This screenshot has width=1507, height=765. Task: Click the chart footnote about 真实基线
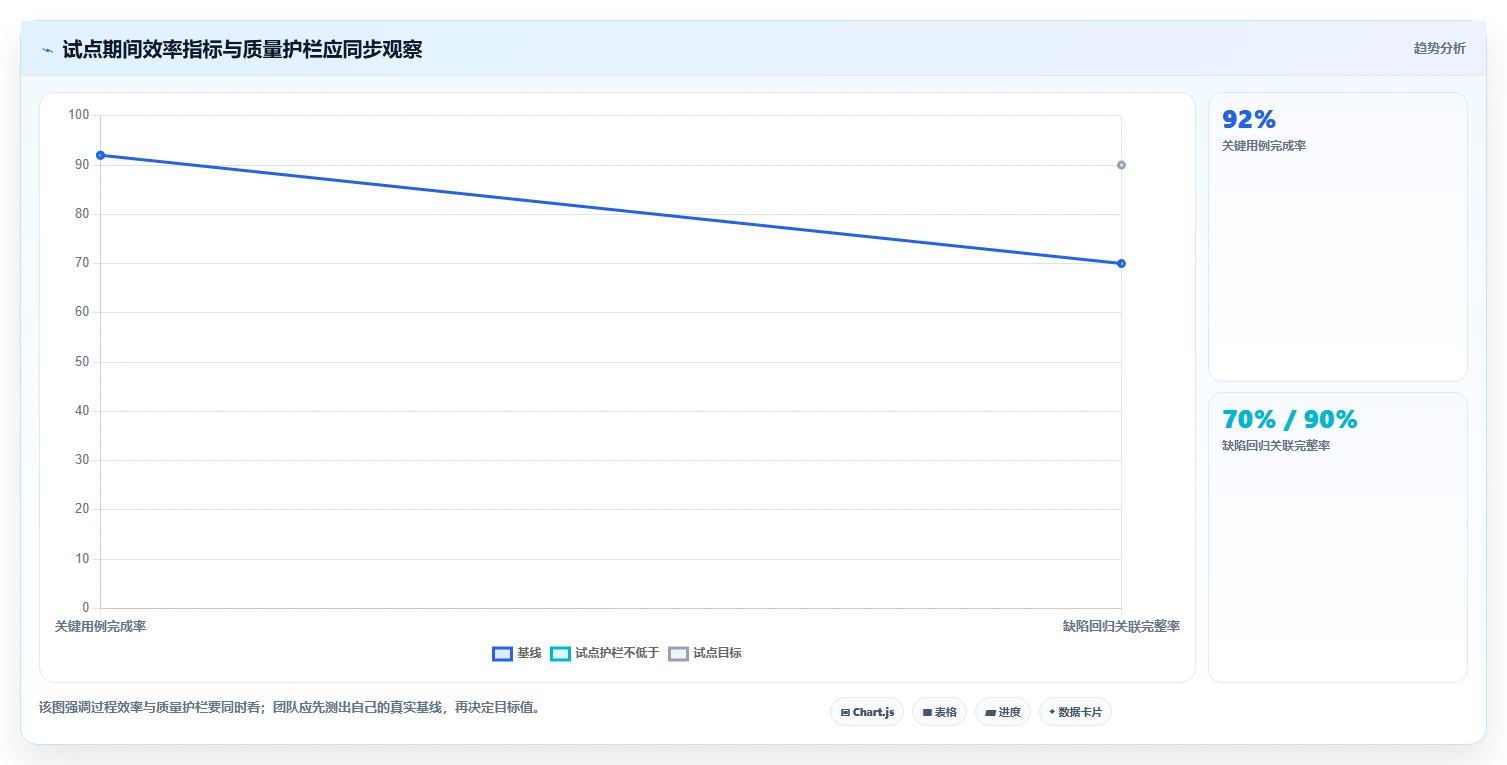pyautogui.click(x=290, y=707)
